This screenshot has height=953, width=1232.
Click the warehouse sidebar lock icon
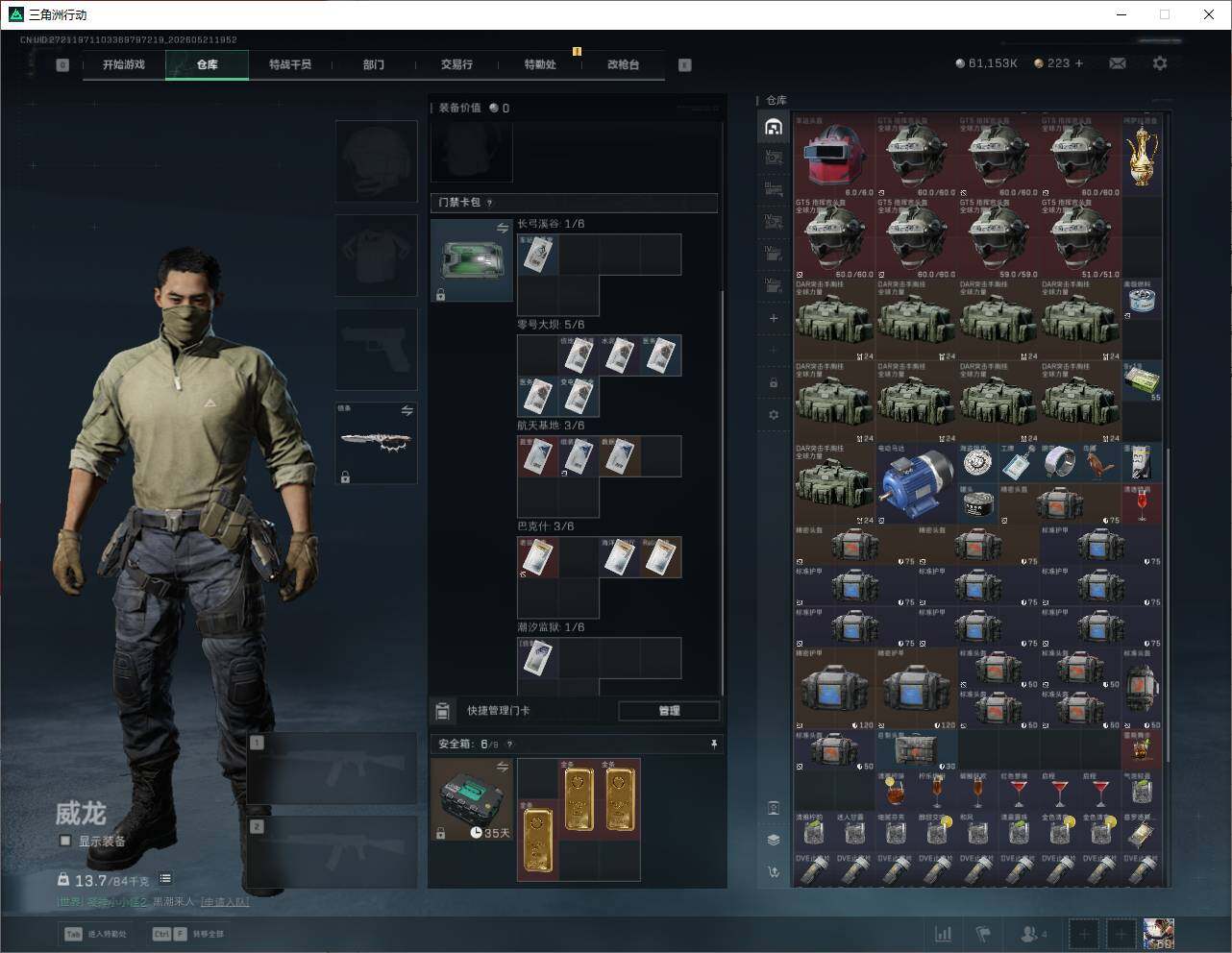[x=774, y=382]
